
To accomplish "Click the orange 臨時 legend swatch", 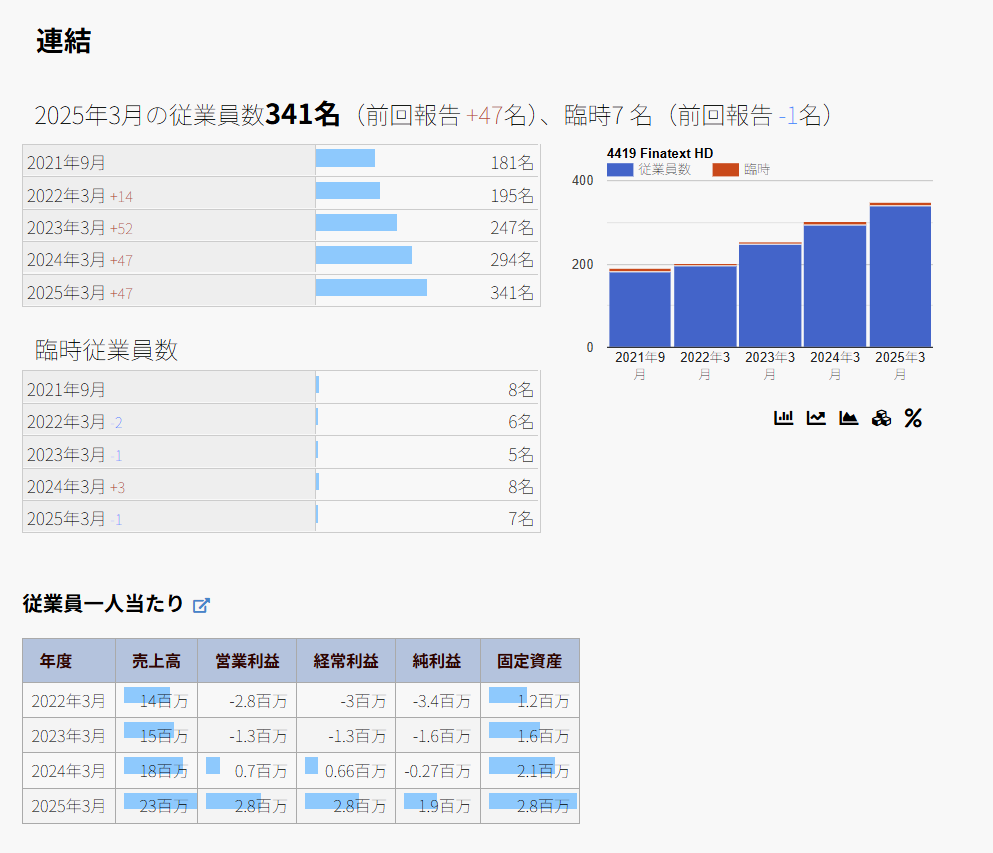I will tap(725, 170).
